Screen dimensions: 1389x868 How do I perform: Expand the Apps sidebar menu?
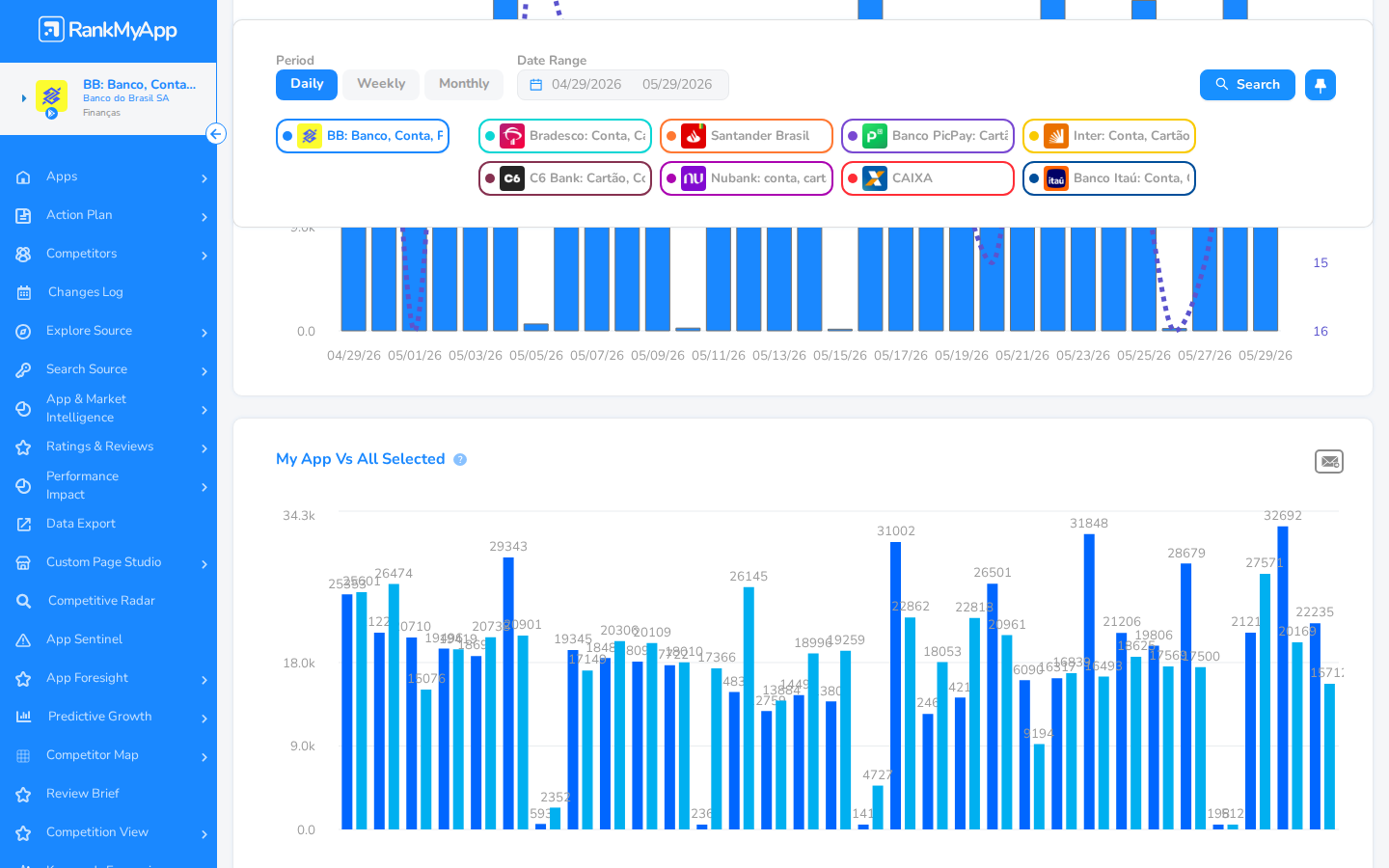[108, 176]
